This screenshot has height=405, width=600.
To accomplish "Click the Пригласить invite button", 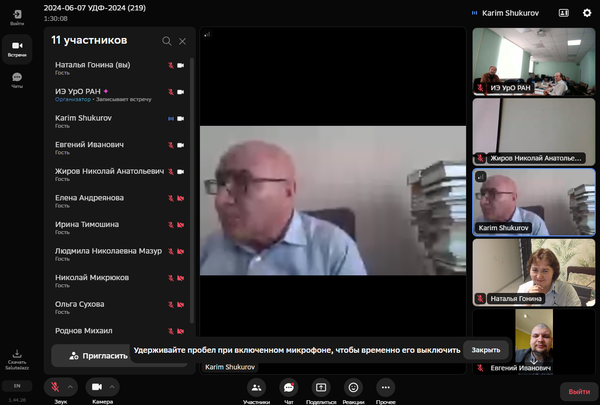I will click(98, 355).
